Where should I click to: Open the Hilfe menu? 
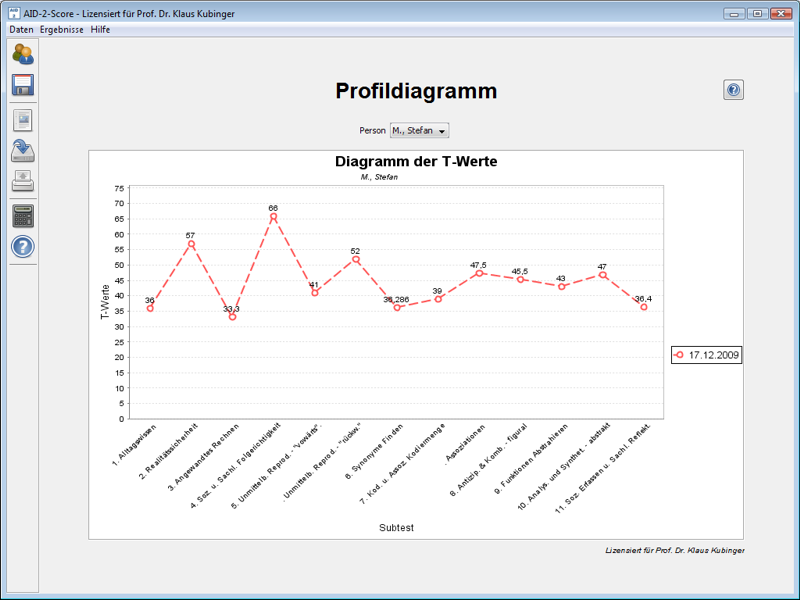pos(100,30)
